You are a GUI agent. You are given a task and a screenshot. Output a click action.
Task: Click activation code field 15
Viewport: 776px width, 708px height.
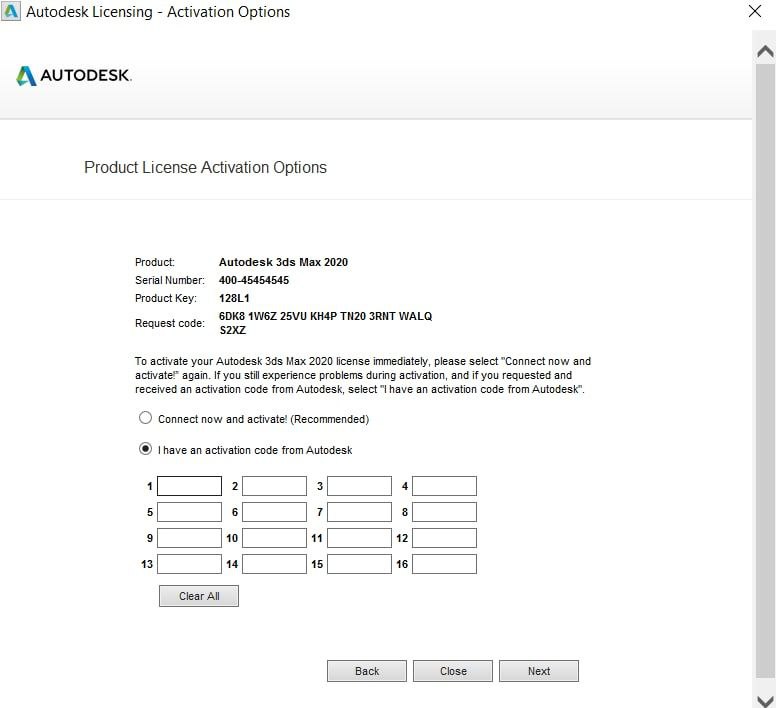coord(359,564)
